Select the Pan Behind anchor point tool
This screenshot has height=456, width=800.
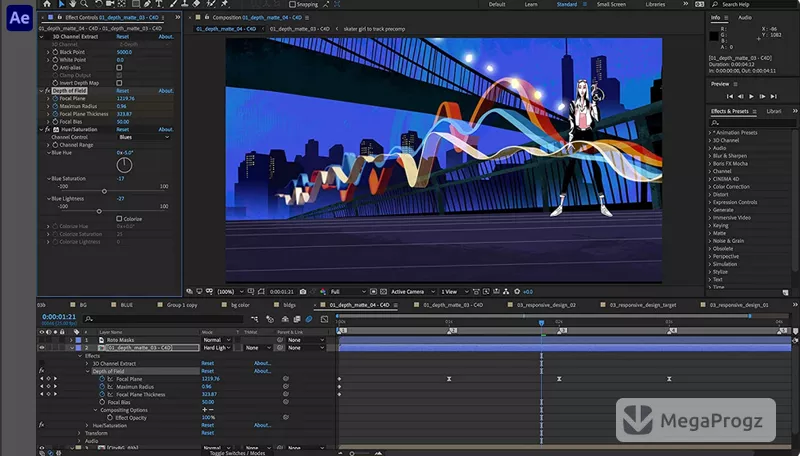pyautogui.click(x=122, y=4)
